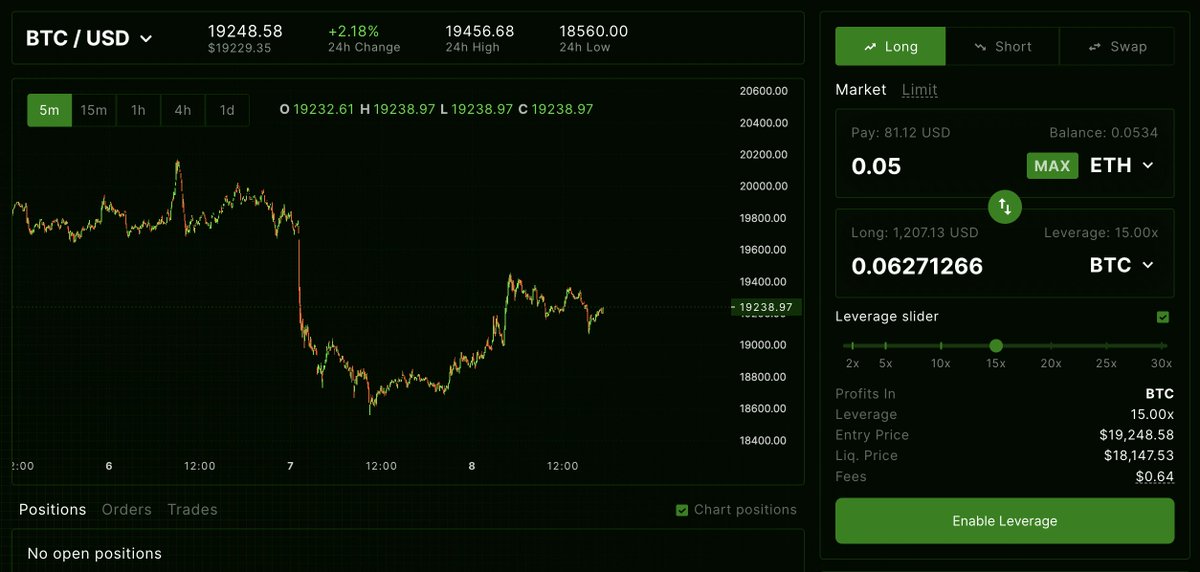Click the long amount field 0.06271266
The image size is (1200, 572).
click(x=917, y=266)
